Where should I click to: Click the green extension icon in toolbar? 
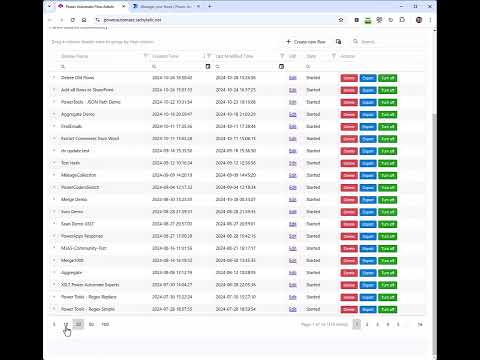(x=368, y=20)
